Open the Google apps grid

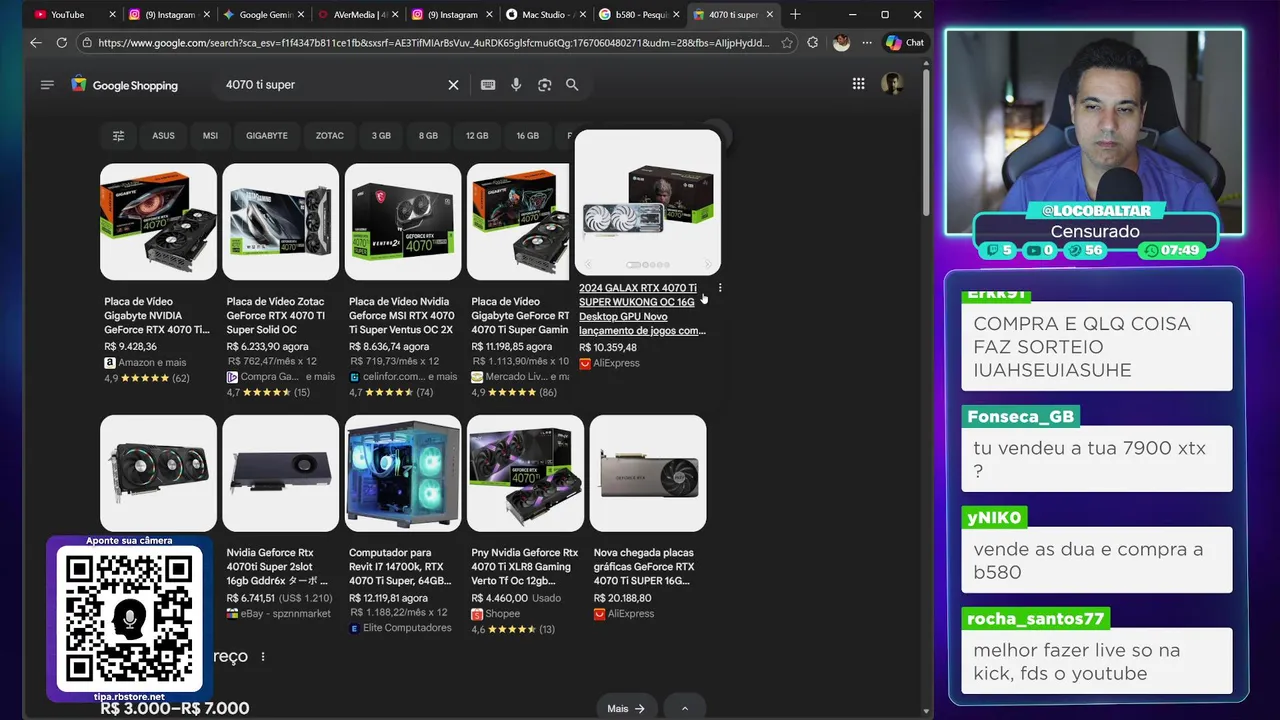[x=858, y=84]
